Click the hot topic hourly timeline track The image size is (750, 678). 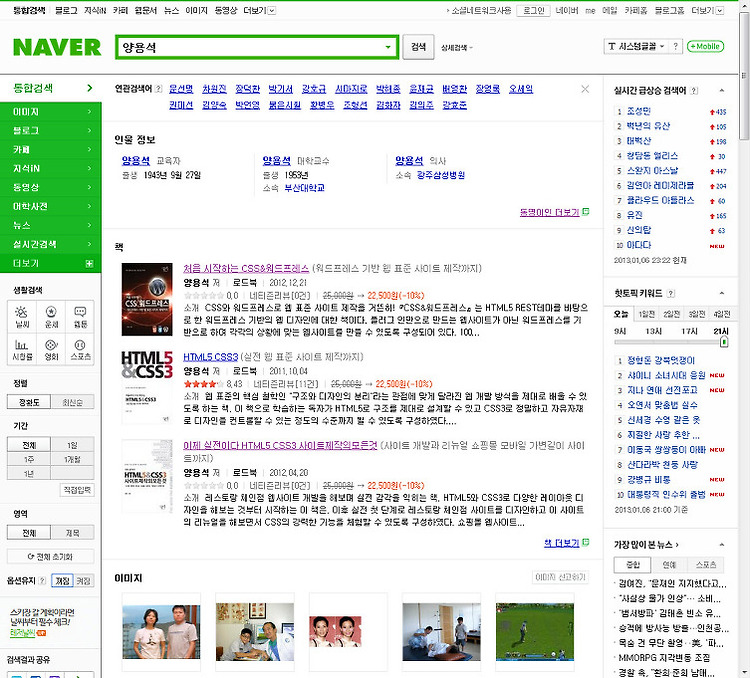pos(669,342)
